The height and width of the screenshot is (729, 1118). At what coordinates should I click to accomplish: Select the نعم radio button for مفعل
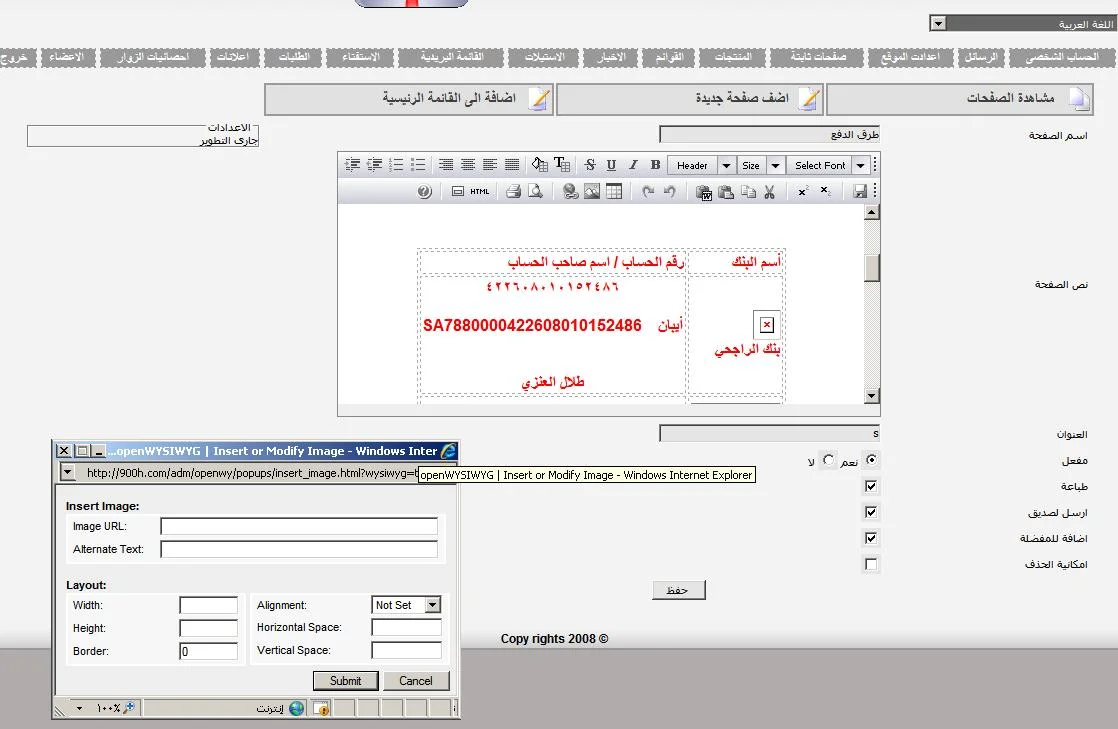[871, 460]
